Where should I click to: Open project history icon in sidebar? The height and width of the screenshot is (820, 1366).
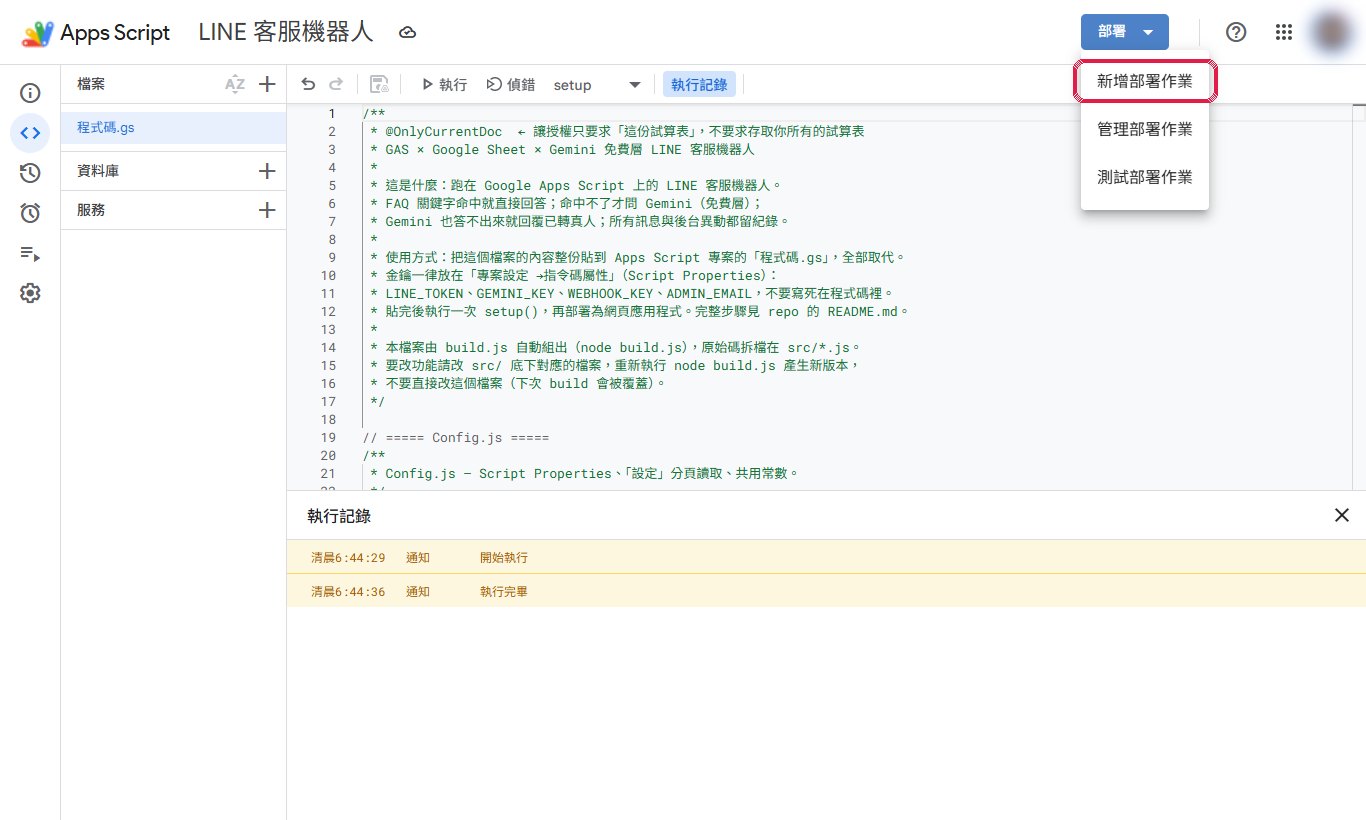point(30,173)
